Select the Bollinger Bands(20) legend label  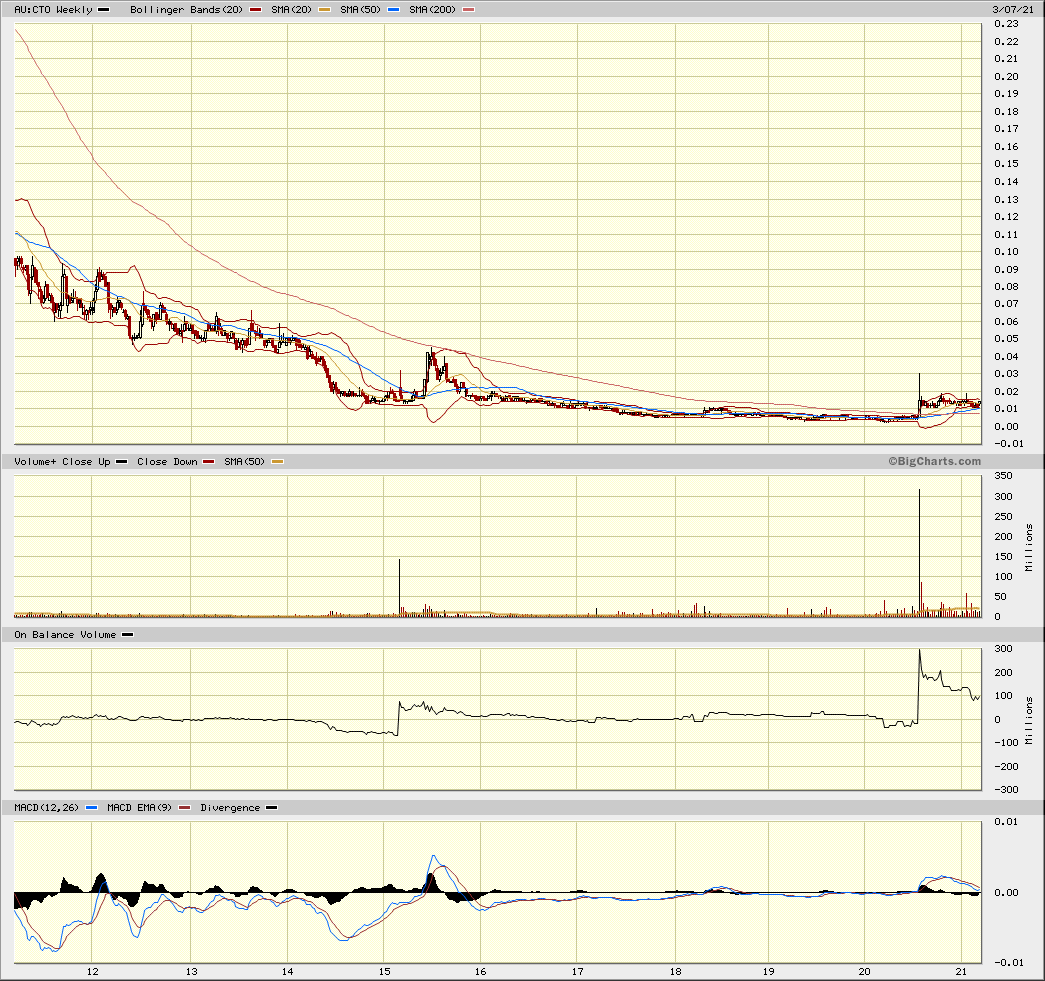point(187,10)
